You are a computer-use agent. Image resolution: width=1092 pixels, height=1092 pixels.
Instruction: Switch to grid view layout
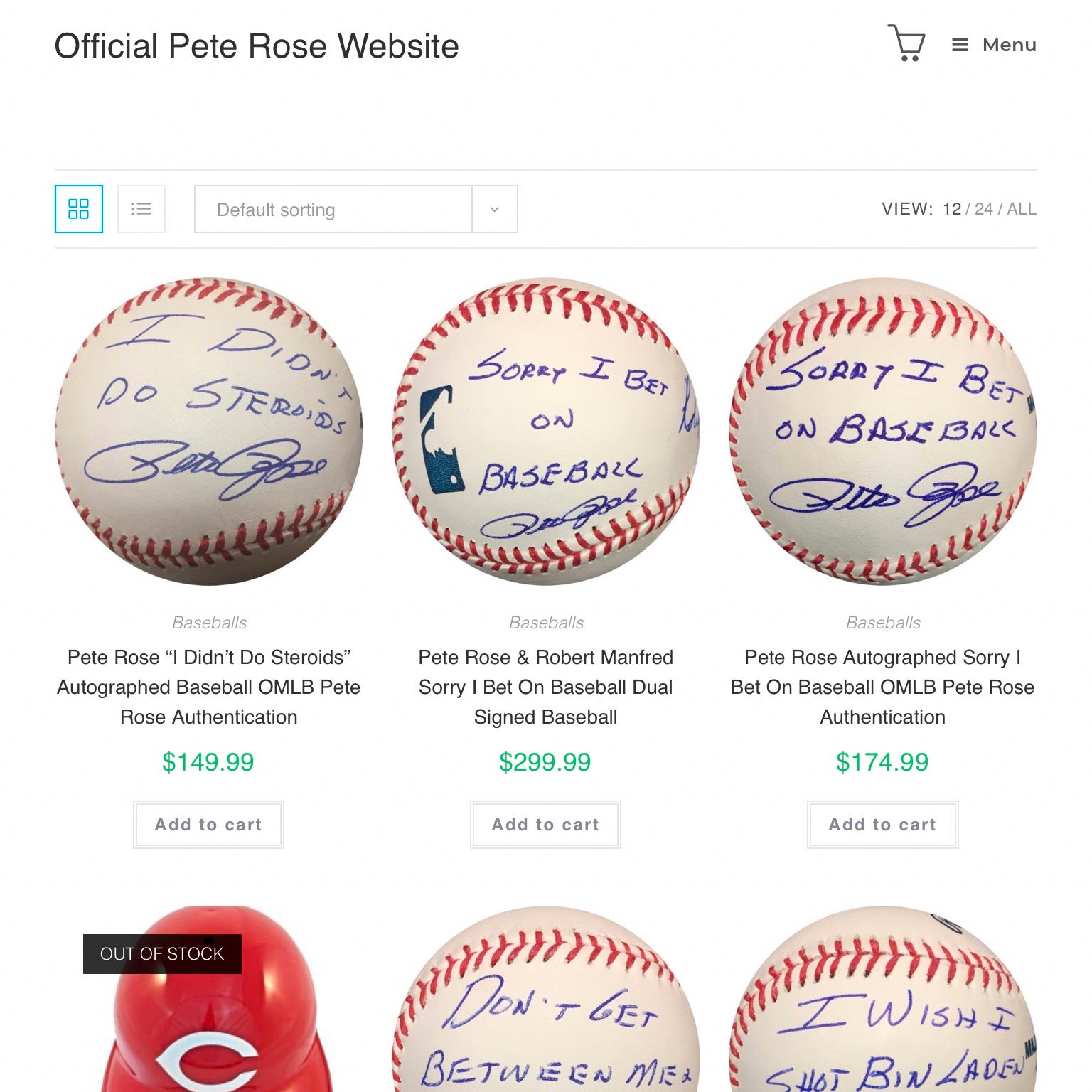click(x=79, y=209)
